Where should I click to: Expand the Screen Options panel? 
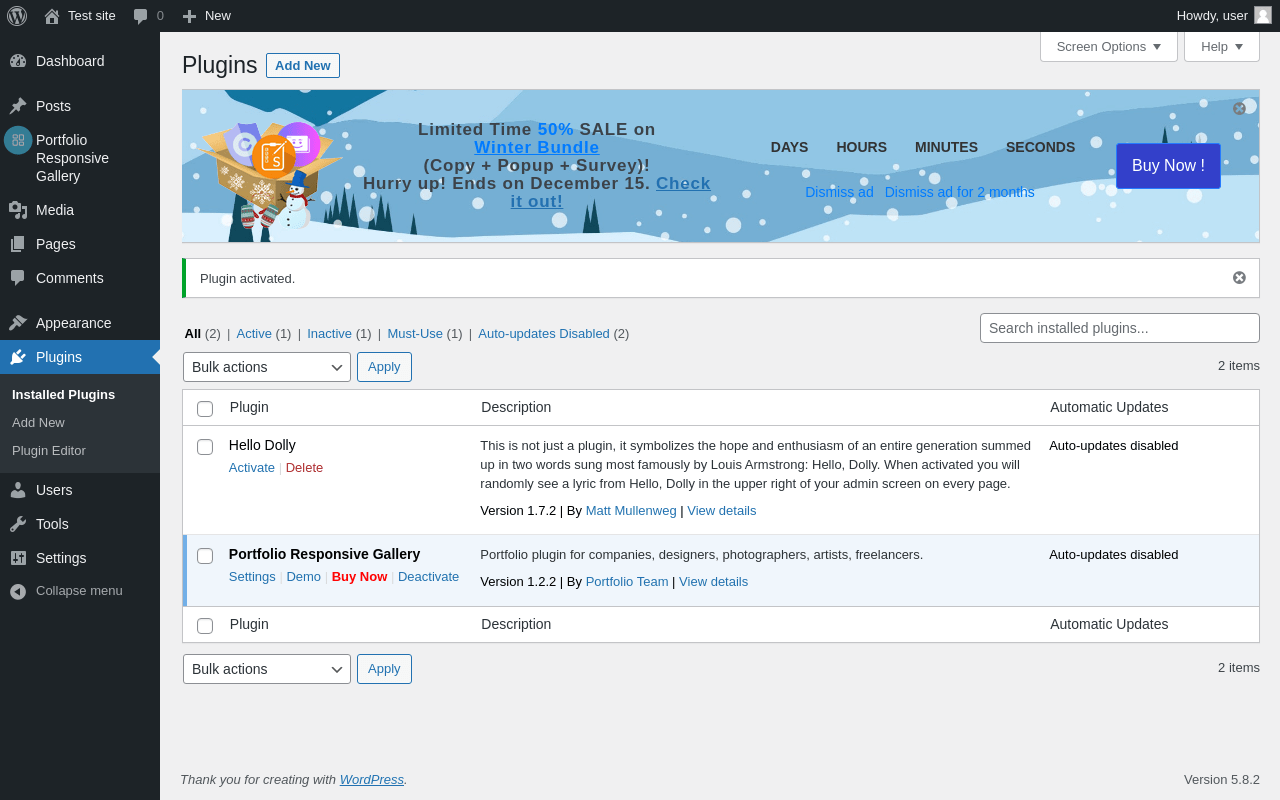[1109, 46]
